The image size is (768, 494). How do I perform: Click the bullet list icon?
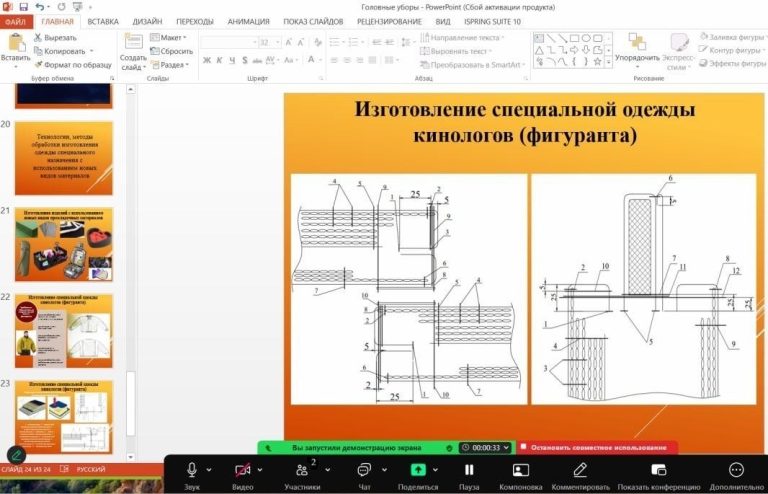tap(335, 43)
